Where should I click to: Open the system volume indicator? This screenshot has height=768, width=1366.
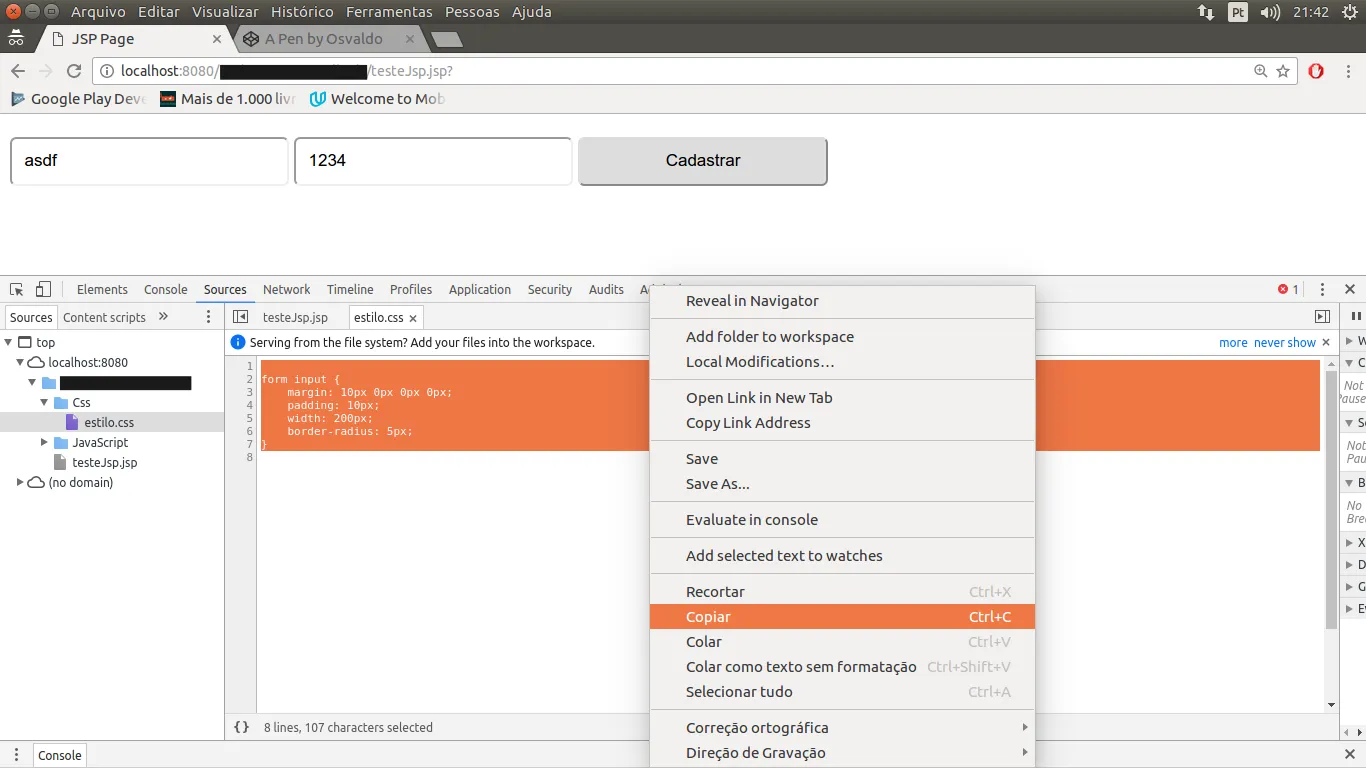[1270, 12]
